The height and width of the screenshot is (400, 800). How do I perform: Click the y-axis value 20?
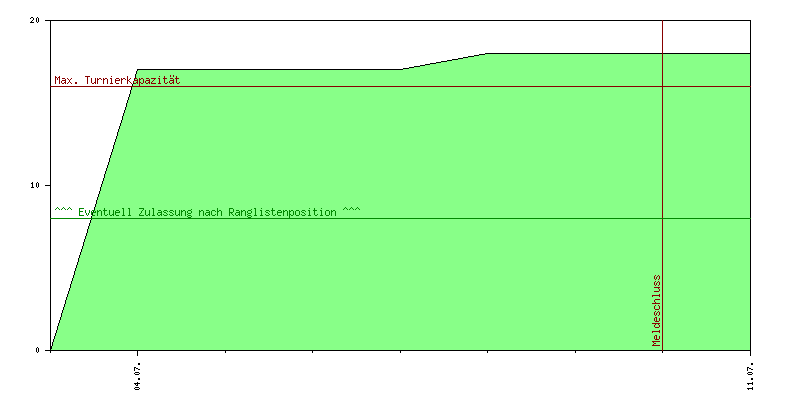click(x=37, y=21)
